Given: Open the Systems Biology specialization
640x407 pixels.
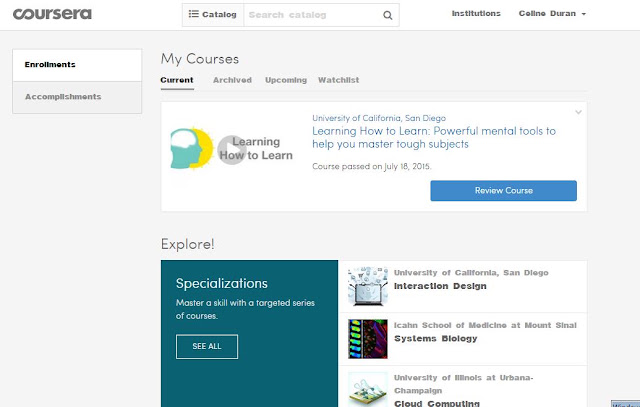Looking at the screenshot, I should coord(436,339).
